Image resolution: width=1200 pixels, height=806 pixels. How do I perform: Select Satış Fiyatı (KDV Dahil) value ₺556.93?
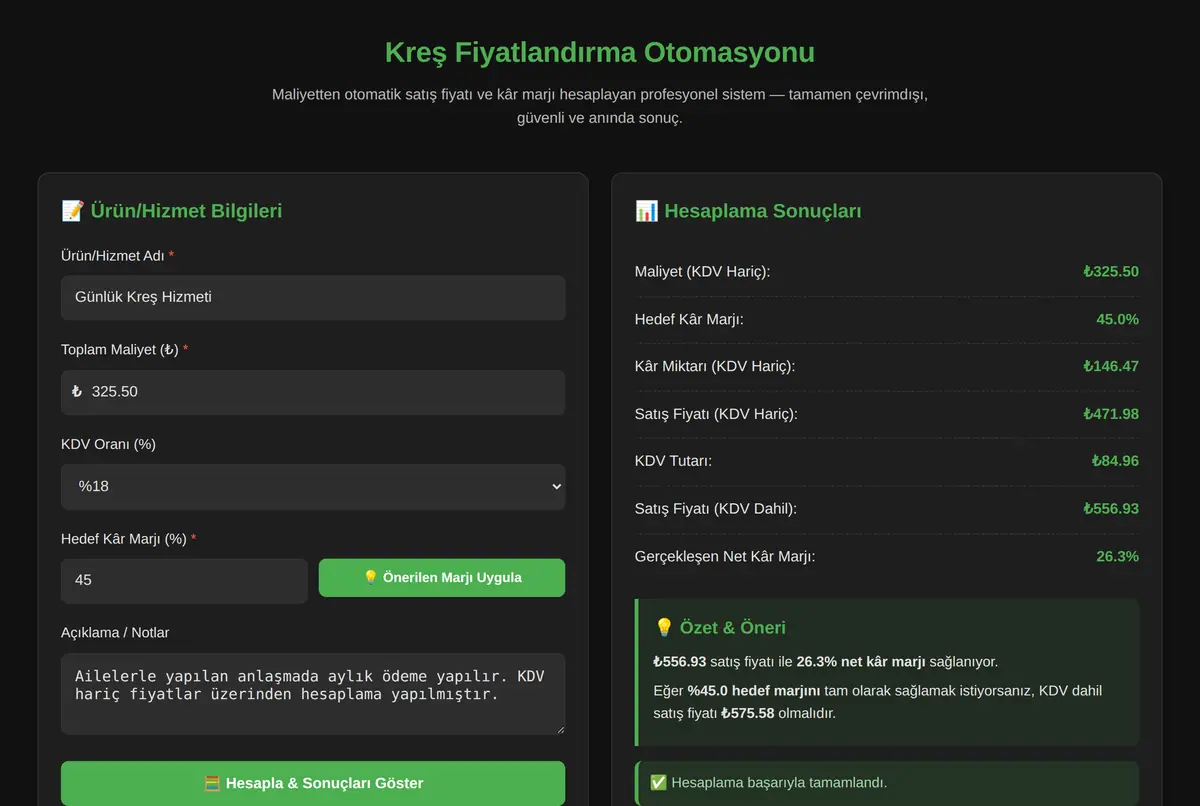1110,509
